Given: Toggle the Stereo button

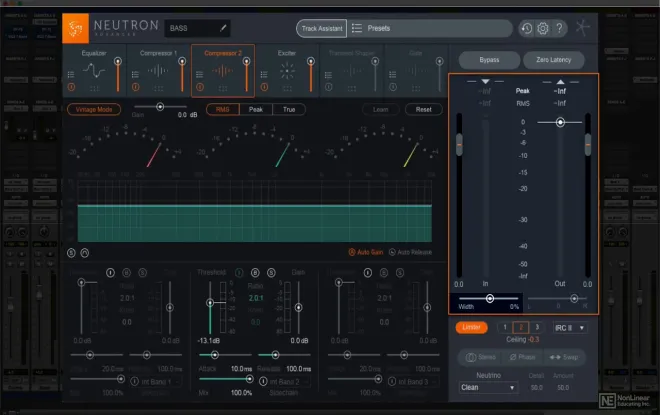Looking at the screenshot, I should click(x=480, y=357).
